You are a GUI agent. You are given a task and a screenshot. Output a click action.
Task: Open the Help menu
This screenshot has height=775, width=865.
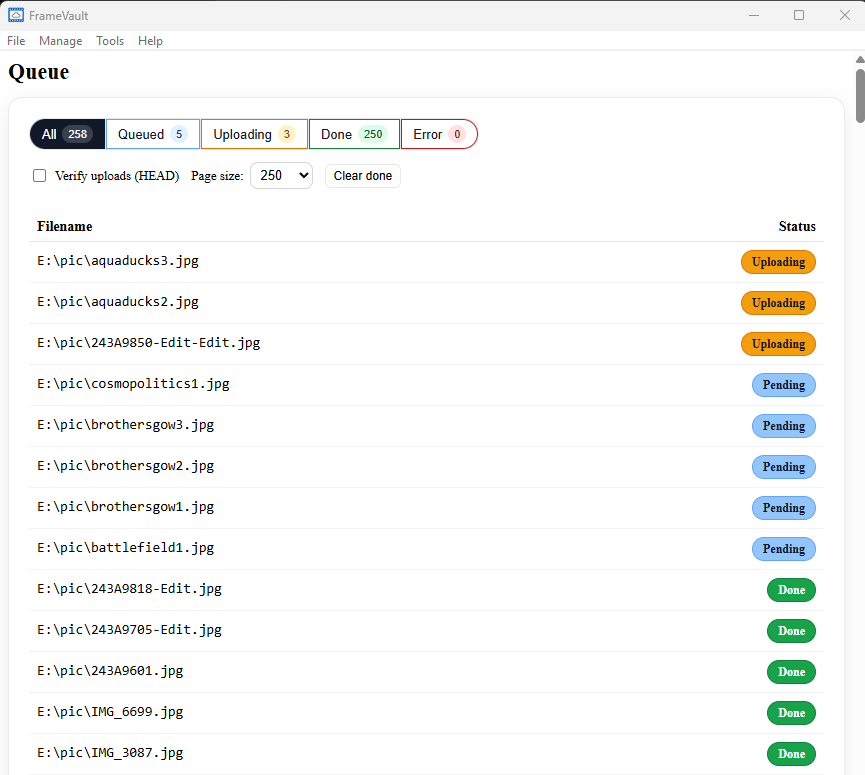150,41
